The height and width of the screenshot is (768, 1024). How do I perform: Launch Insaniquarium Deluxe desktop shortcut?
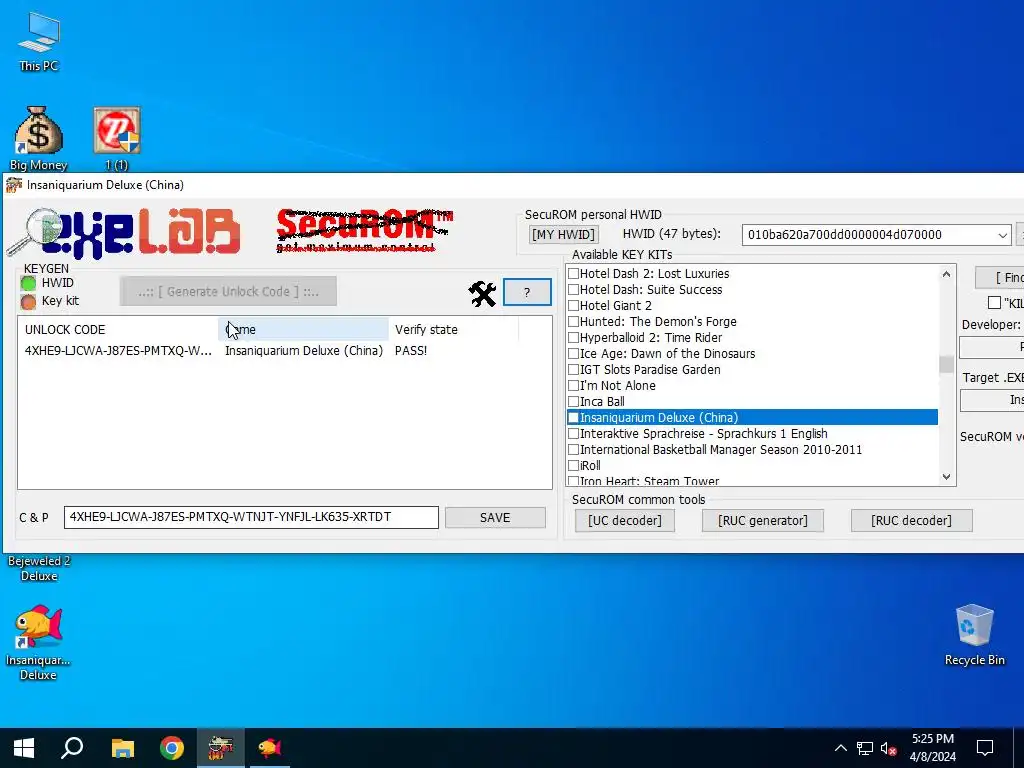(x=39, y=643)
